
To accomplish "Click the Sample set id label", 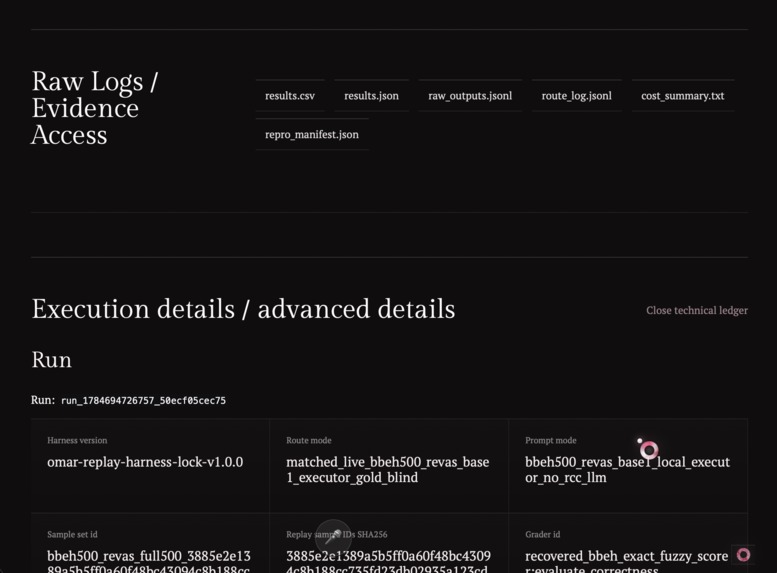I will (72, 534).
